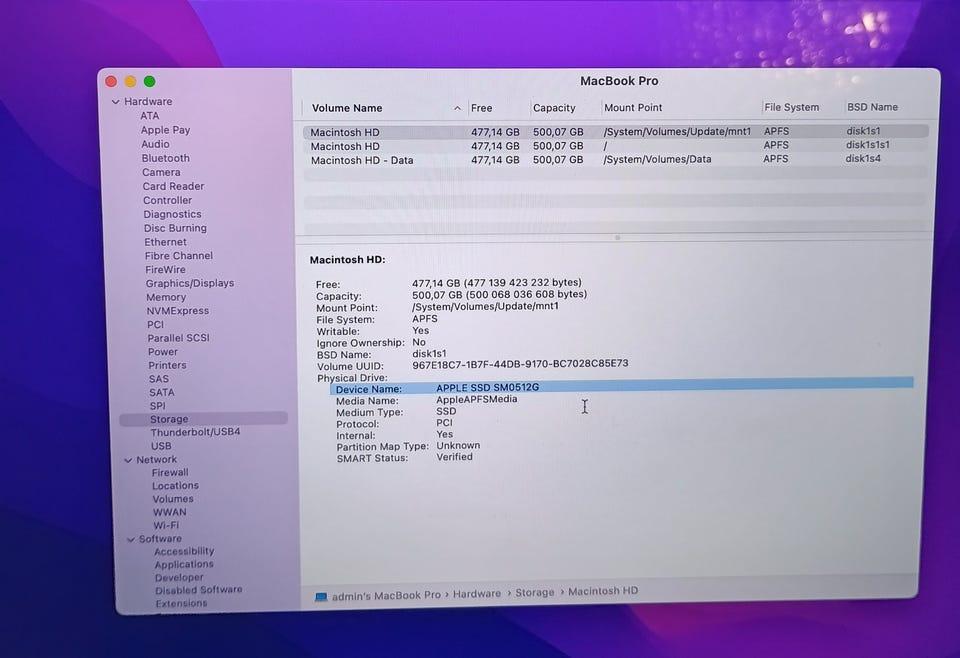Click the yellow minimize window button
960x658 pixels.
[130, 81]
